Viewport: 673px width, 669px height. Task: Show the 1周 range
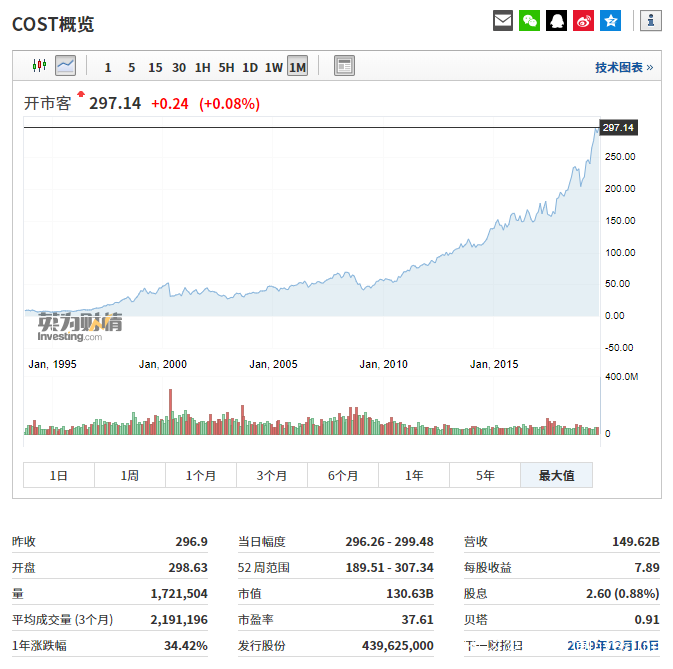coord(130,475)
